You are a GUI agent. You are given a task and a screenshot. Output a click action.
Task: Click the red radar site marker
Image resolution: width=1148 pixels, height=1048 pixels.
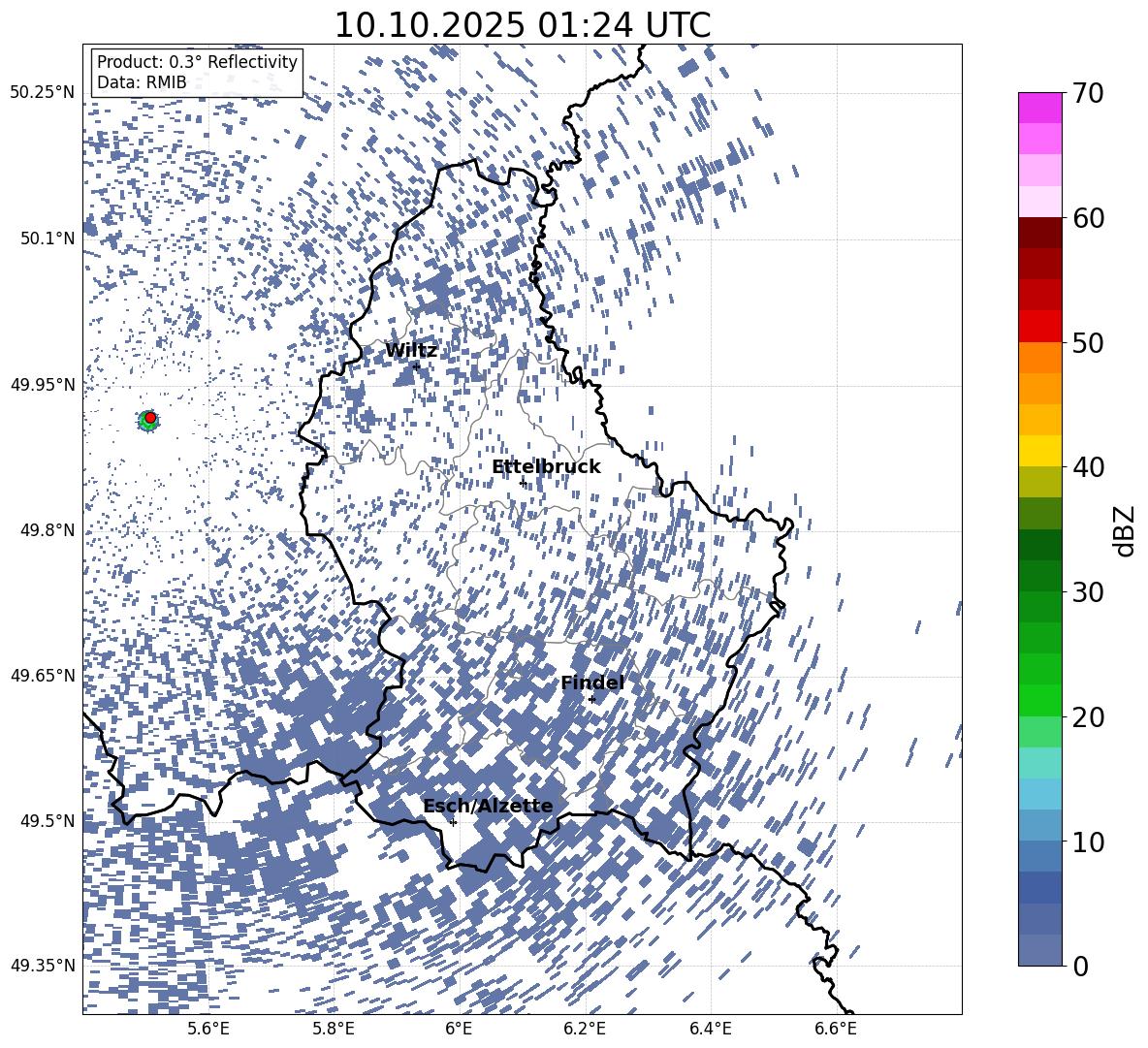coord(150,418)
